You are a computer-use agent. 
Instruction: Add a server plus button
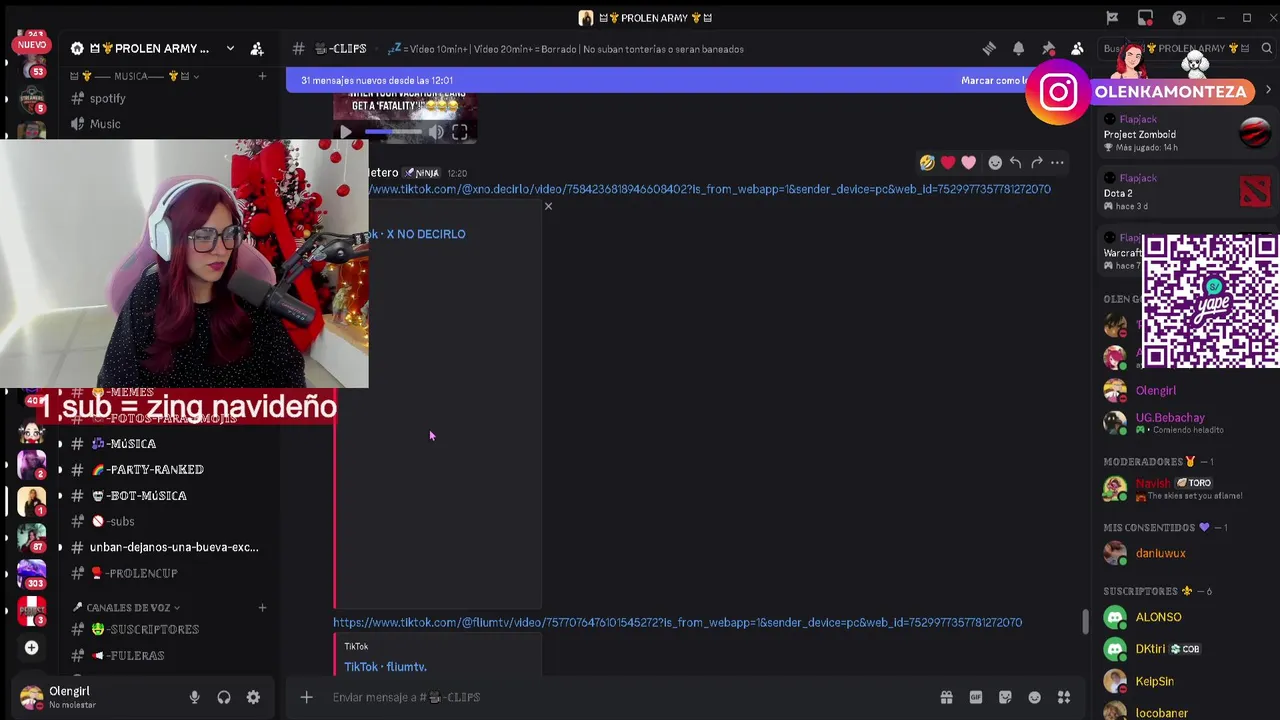coord(31,648)
